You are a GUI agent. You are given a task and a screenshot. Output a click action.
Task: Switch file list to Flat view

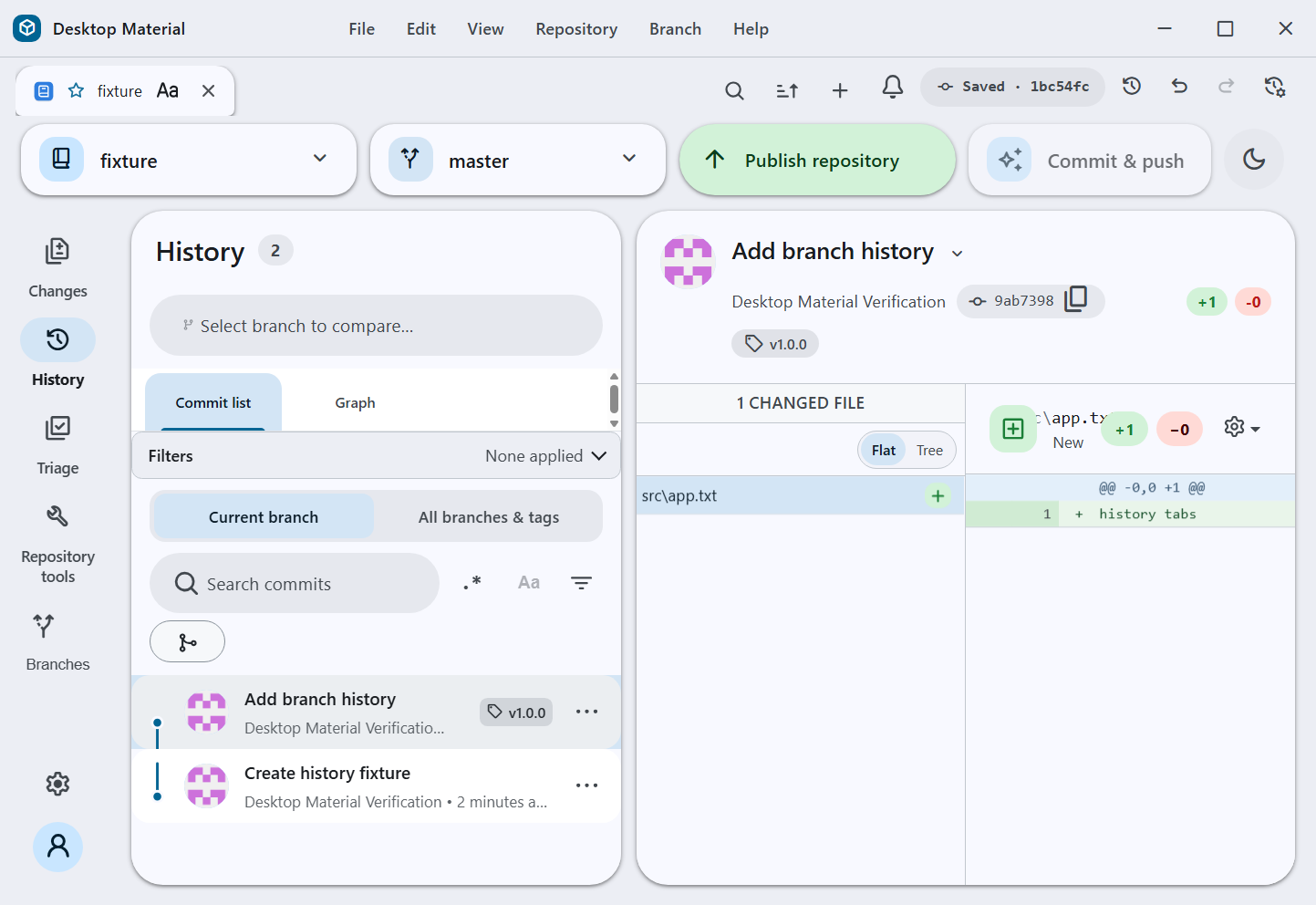tap(884, 450)
